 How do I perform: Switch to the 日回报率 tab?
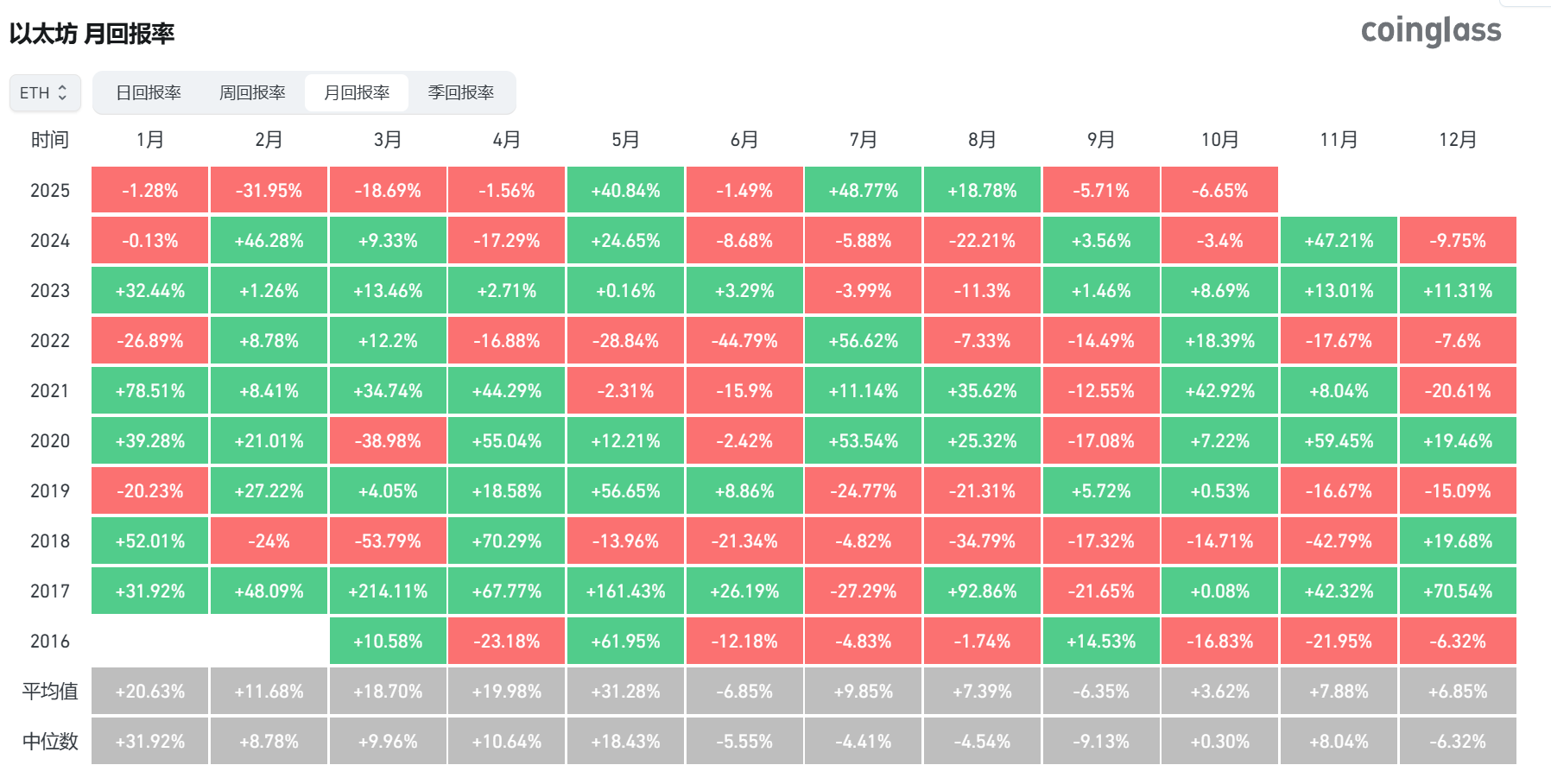(149, 92)
